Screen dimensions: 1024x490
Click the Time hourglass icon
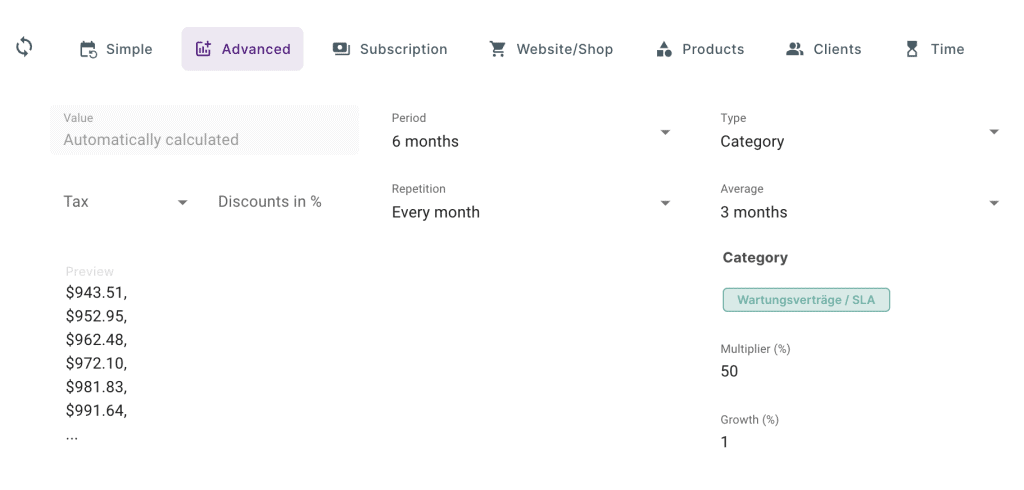[911, 49]
